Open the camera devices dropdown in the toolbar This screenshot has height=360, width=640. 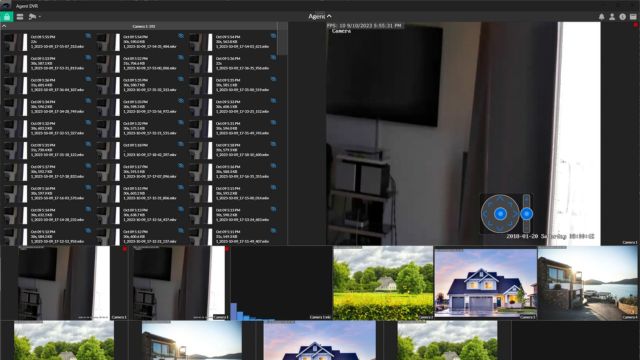(34, 17)
